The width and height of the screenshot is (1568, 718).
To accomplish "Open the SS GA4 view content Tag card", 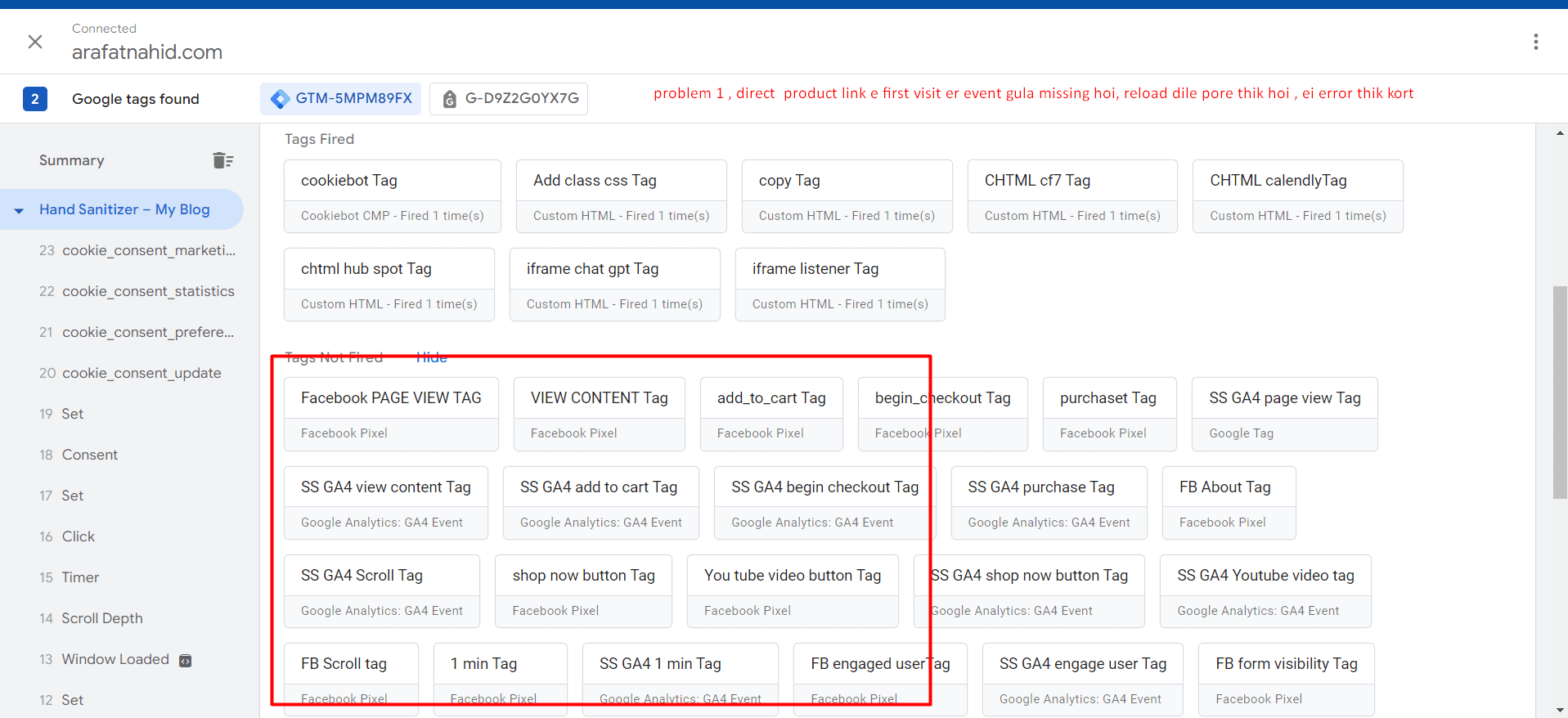I will 386,503.
